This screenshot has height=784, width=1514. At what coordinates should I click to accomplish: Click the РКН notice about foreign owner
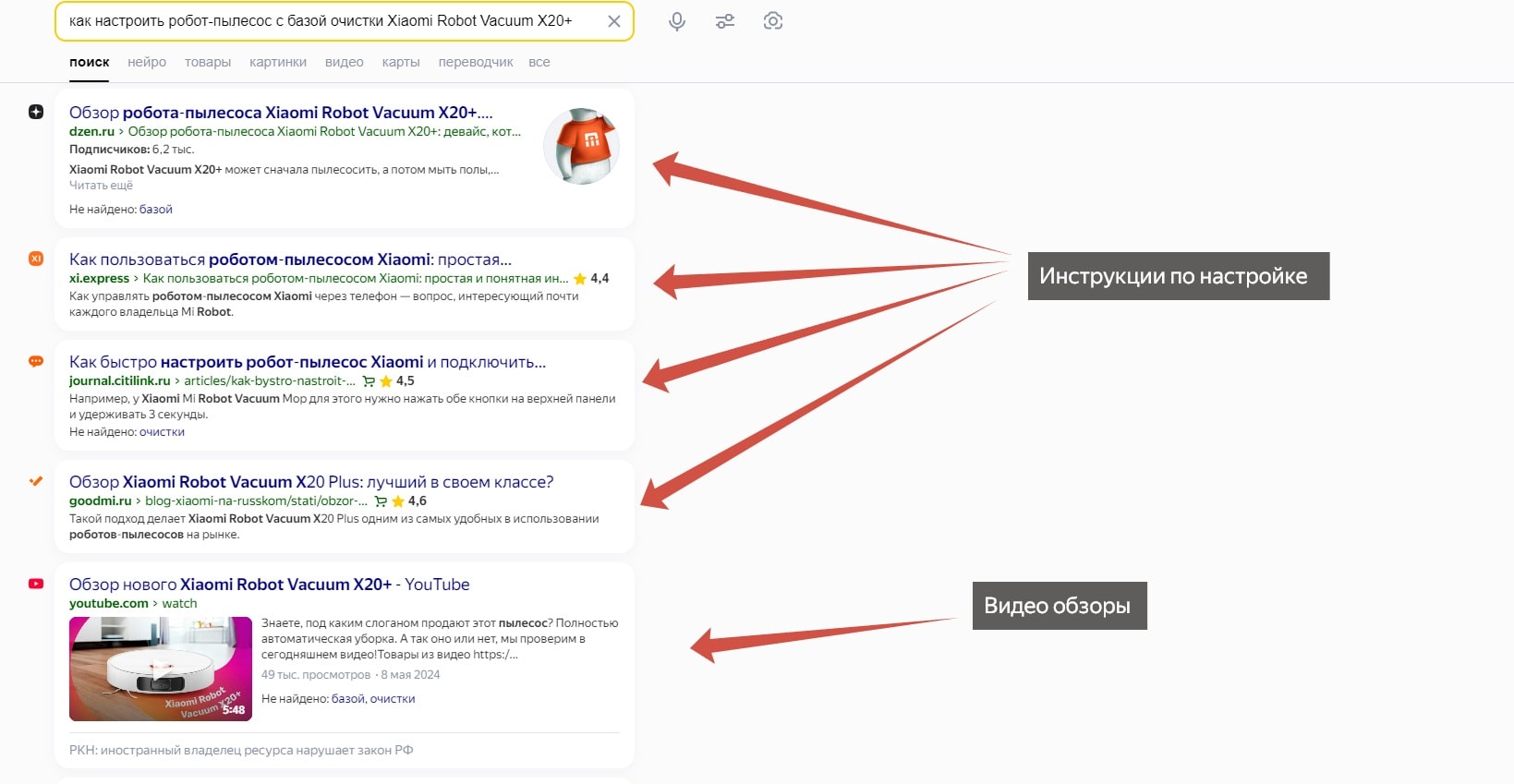241,751
